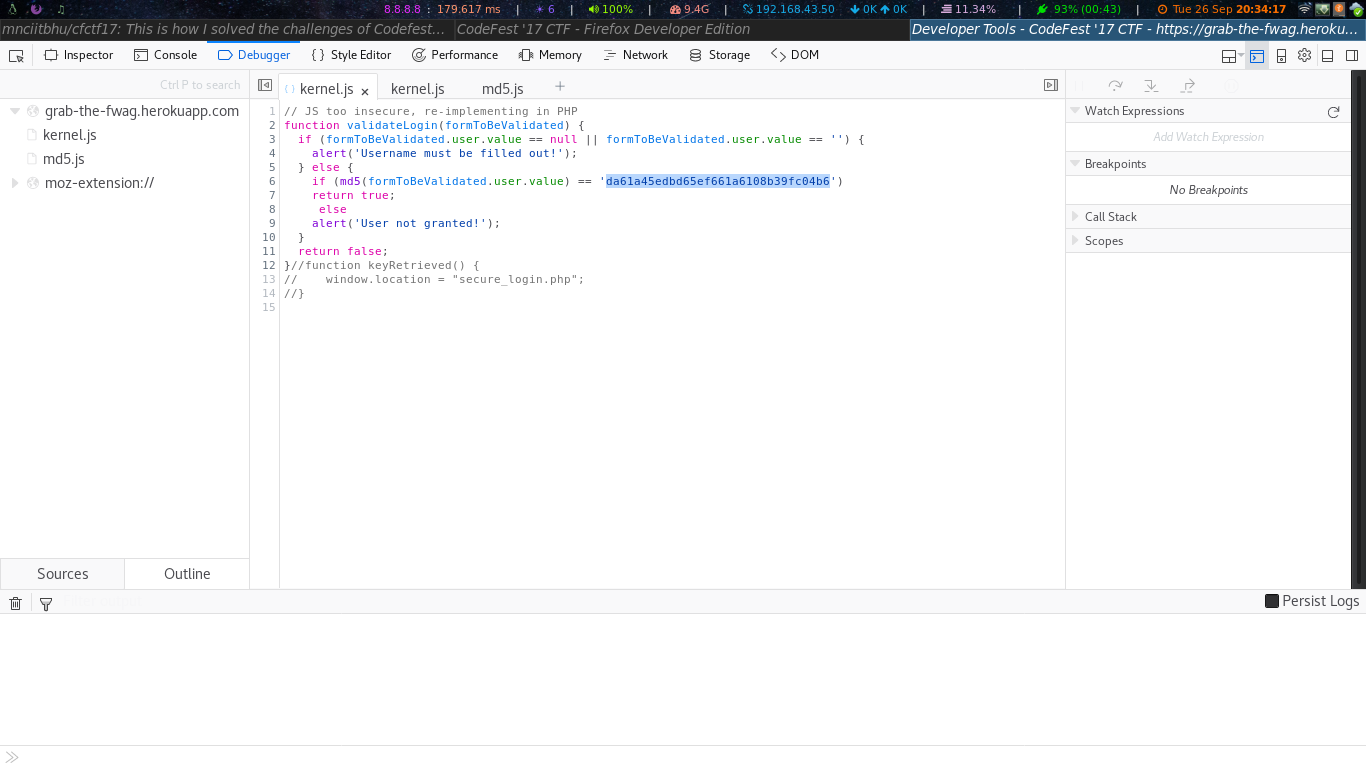
Task: Toggle the sources pane collapse icon
Action: tap(264, 86)
